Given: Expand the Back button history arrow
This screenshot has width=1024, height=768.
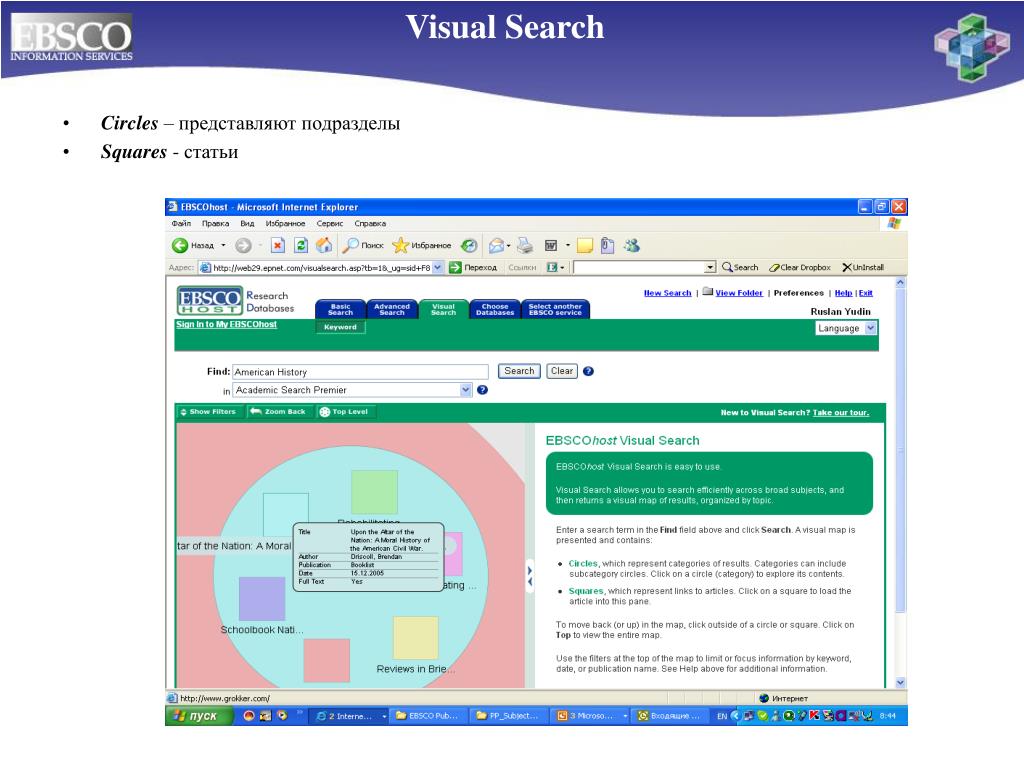Looking at the screenshot, I should click(x=223, y=246).
